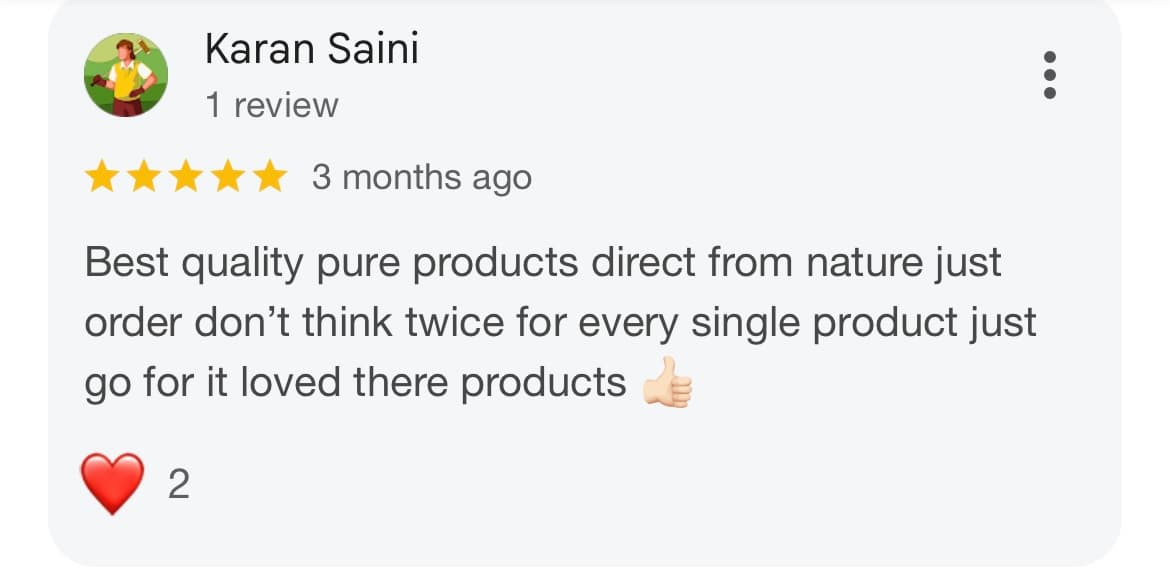Open Karan Saini's reviewer profile name
The width and height of the screenshot is (1170, 579).
click(310, 48)
